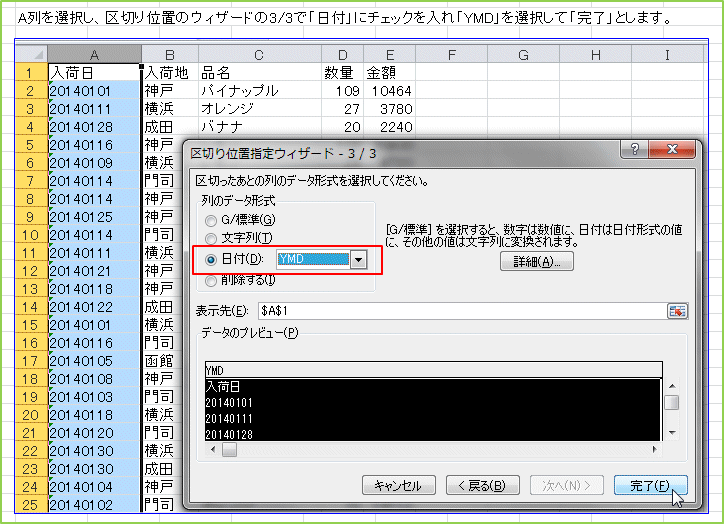The height and width of the screenshot is (524, 724).
Task: Click cell E2 with value 10464
Action: (x=390, y=90)
